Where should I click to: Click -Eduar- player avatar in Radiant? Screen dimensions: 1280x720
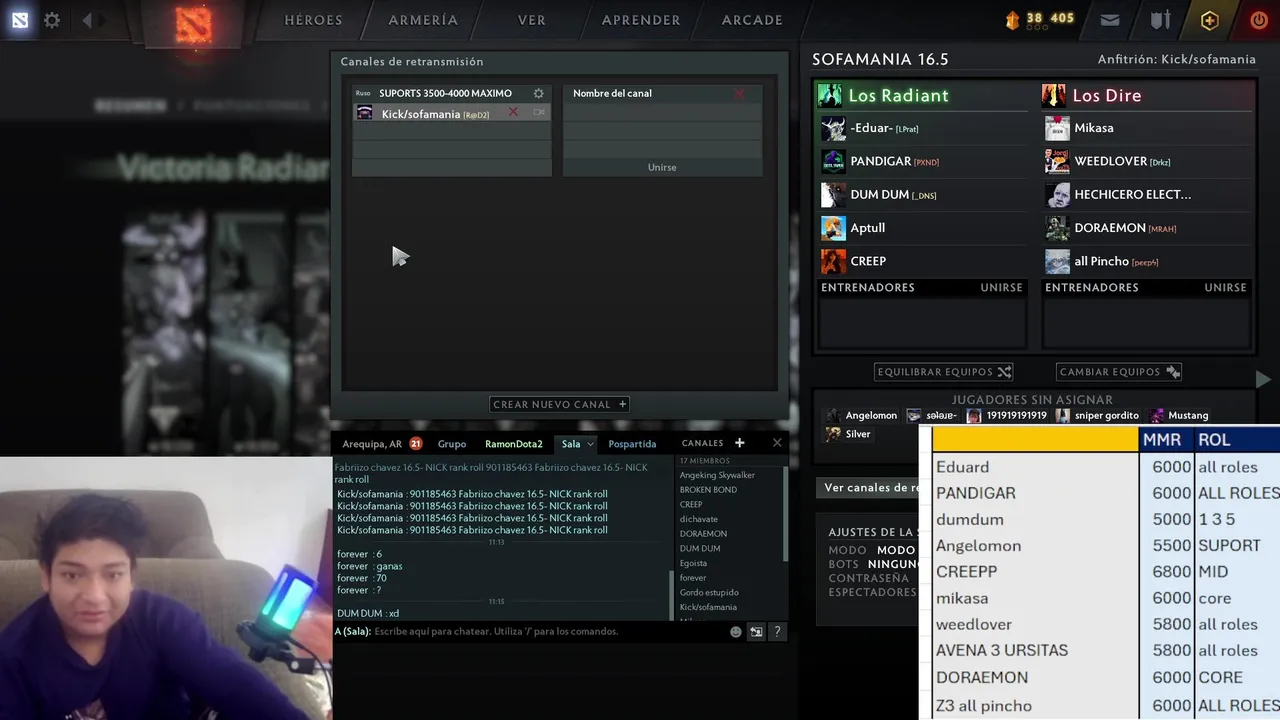coord(833,128)
